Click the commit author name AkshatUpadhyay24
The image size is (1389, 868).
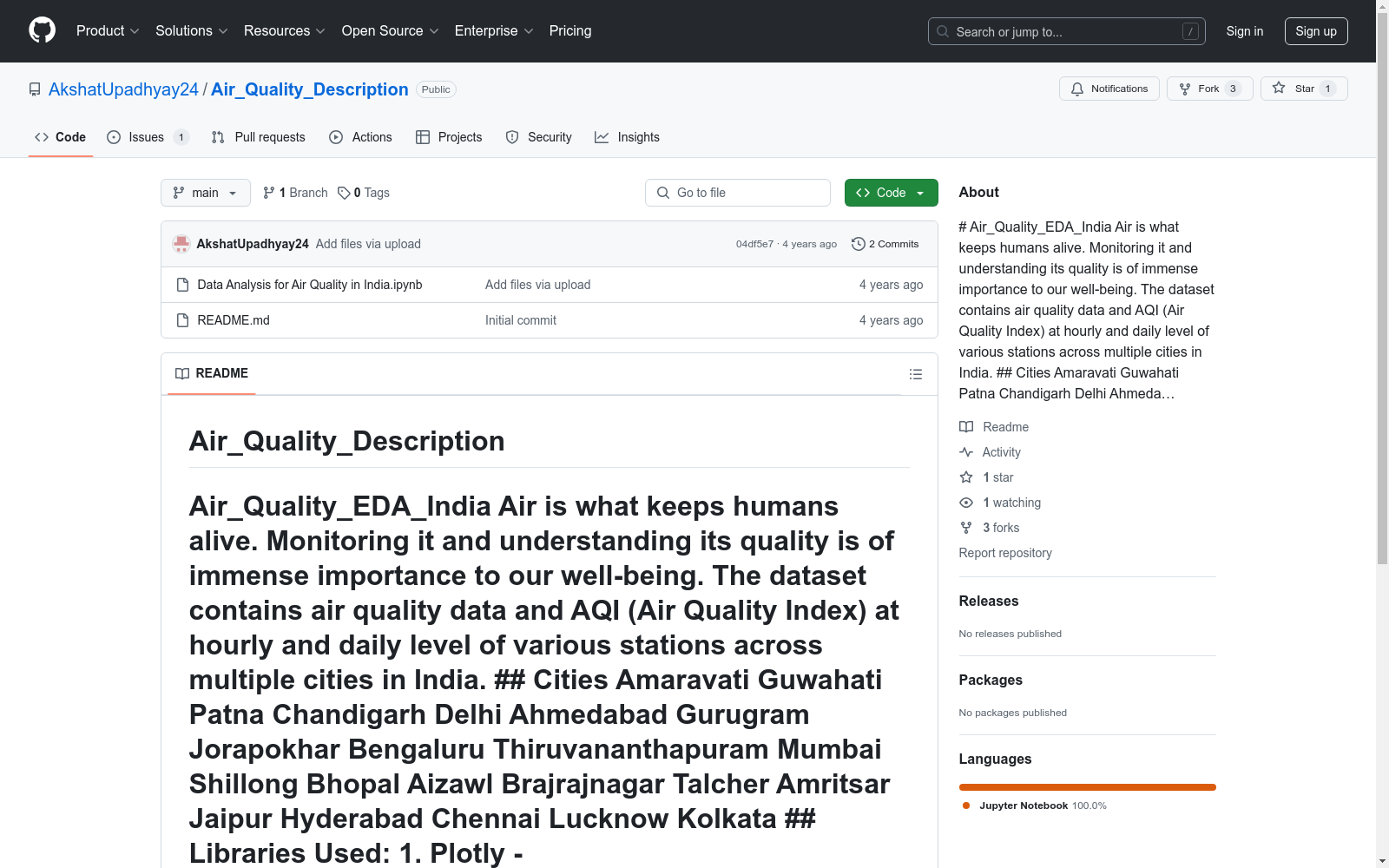pyautogui.click(x=253, y=244)
